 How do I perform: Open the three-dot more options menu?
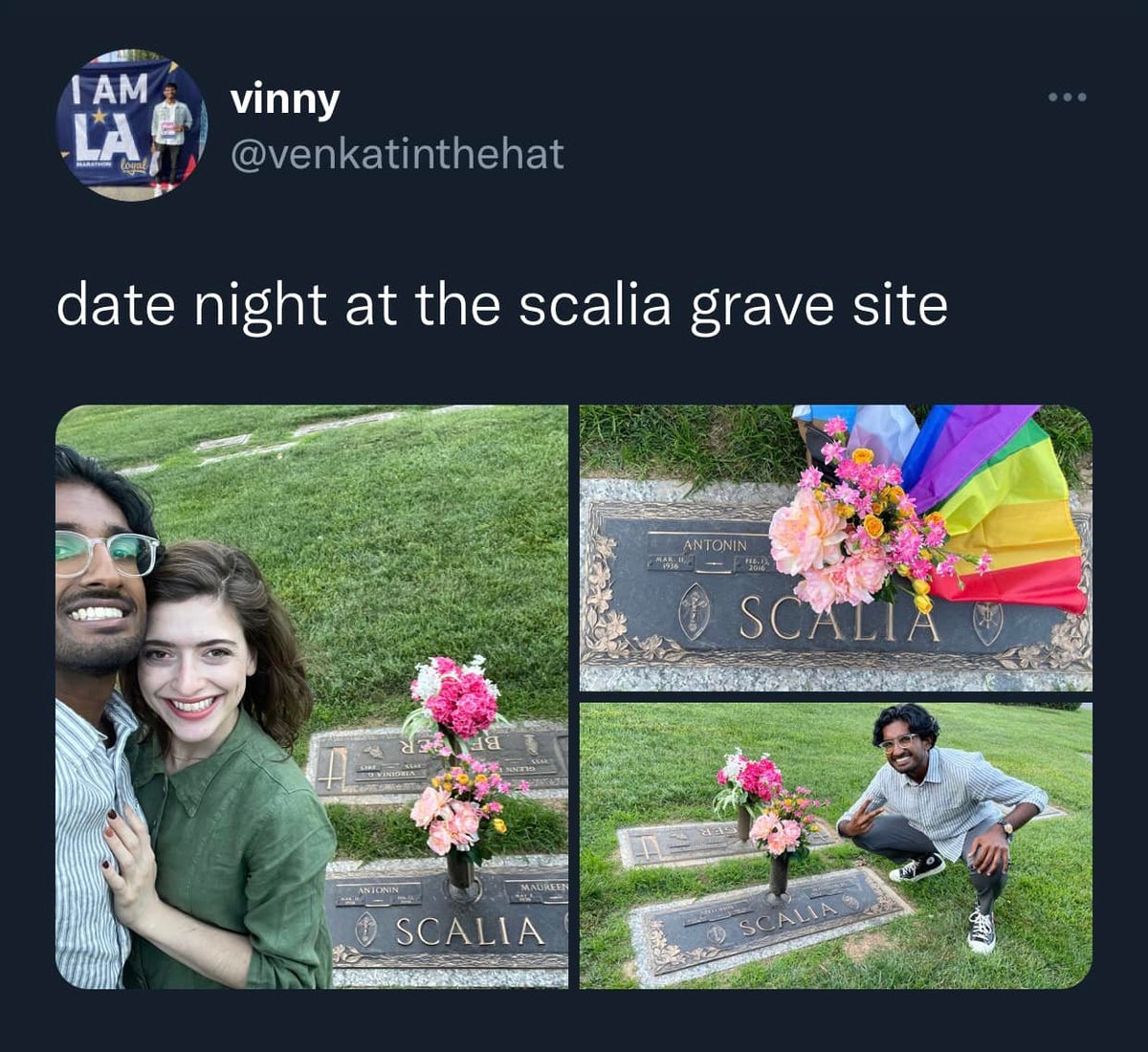point(1067,98)
